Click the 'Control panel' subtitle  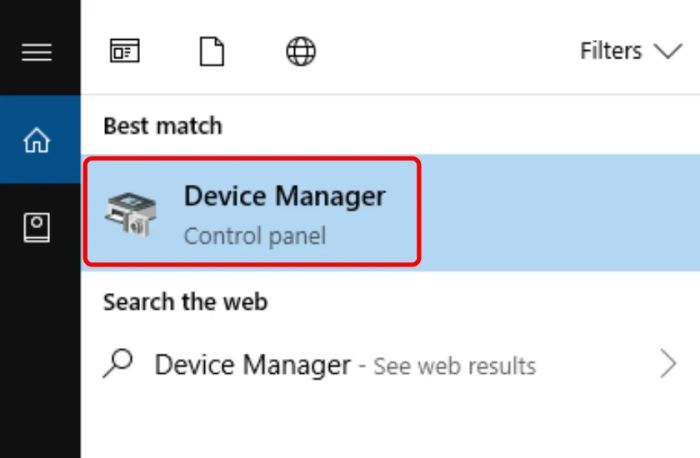[x=255, y=236]
